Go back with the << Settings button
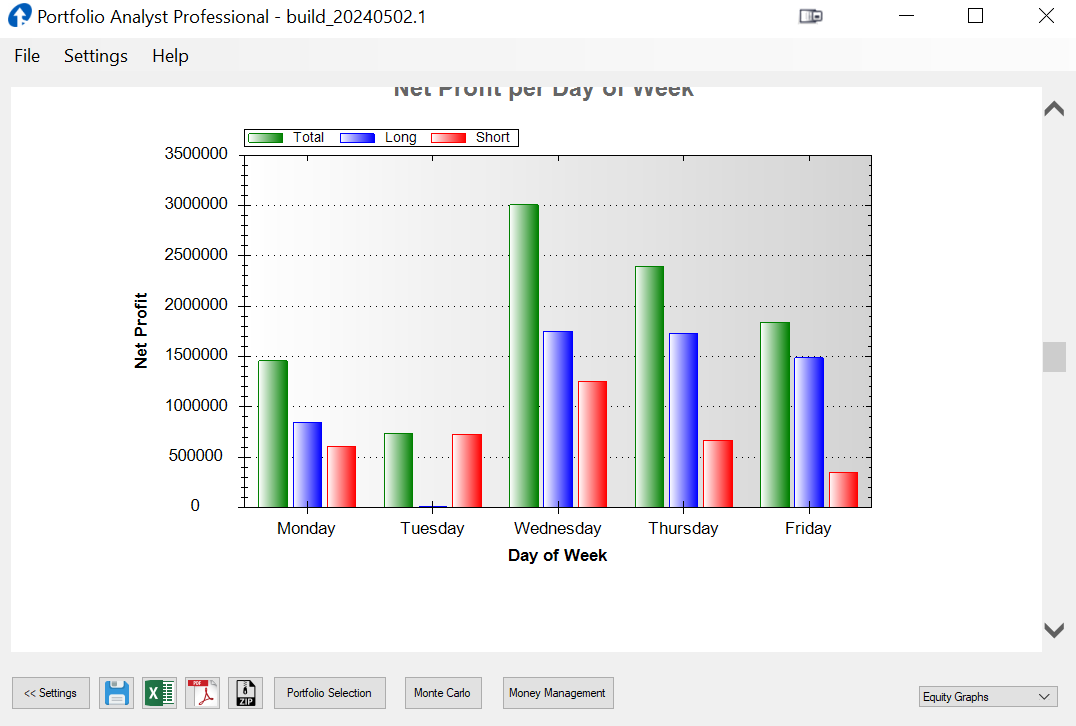This screenshot has height=726, width=1076. click(x=51, y=693)
